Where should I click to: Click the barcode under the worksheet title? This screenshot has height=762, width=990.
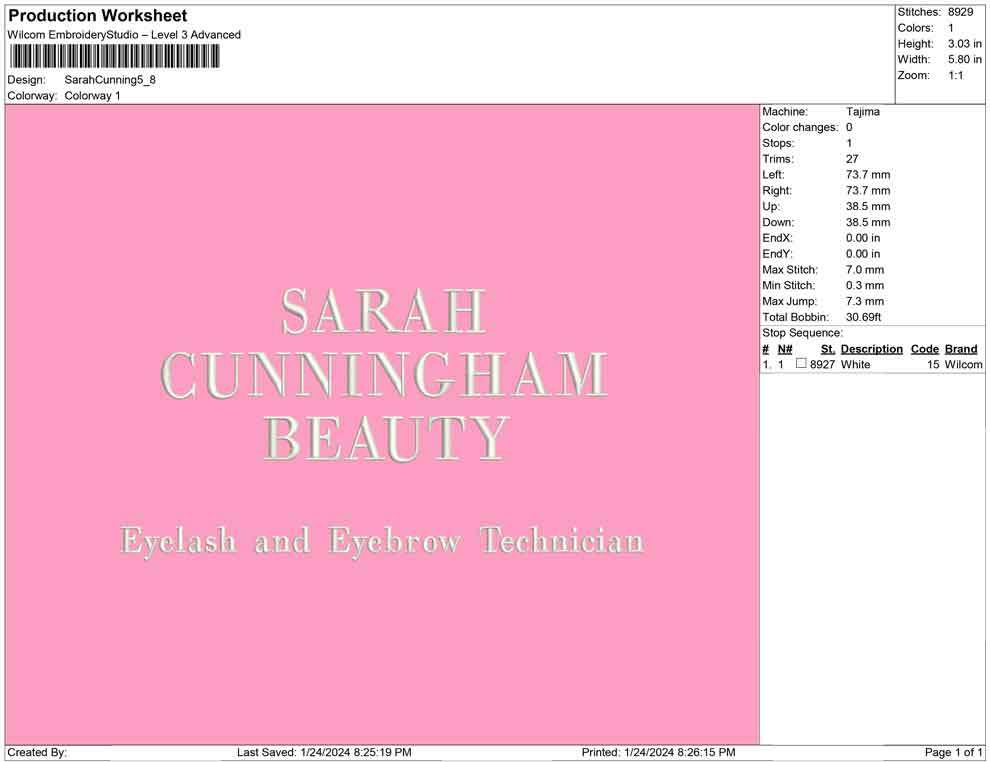click(x=115, y=56)
